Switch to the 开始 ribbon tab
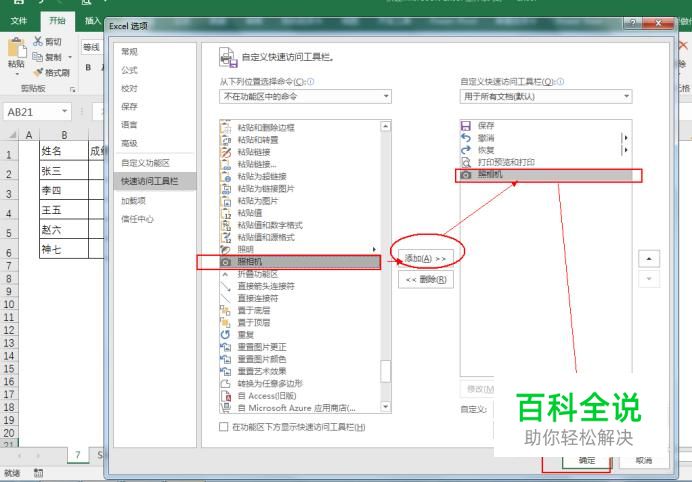692x482 pixels. click(x=57, y=21)
